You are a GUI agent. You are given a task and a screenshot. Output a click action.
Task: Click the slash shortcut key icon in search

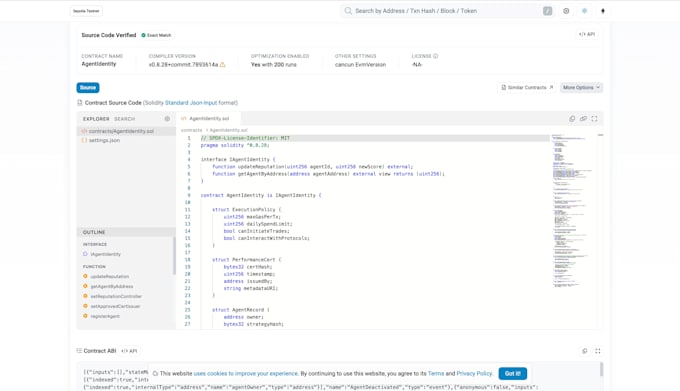(x=547, y=11)
